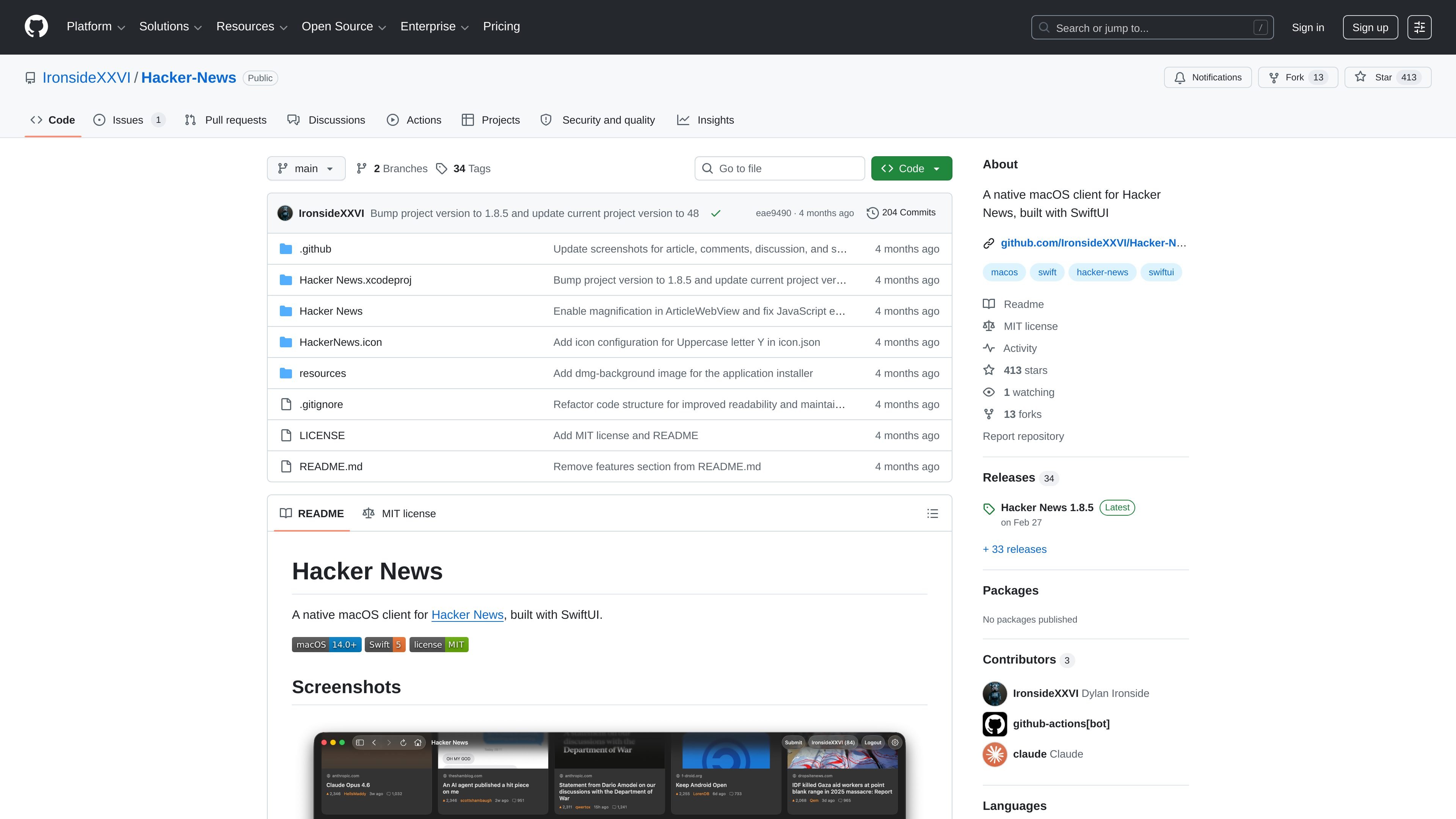1456x819 pixels.
Task: Switch to the Pull requests tab
Action: pyautogui.click(x=226, y=120)
